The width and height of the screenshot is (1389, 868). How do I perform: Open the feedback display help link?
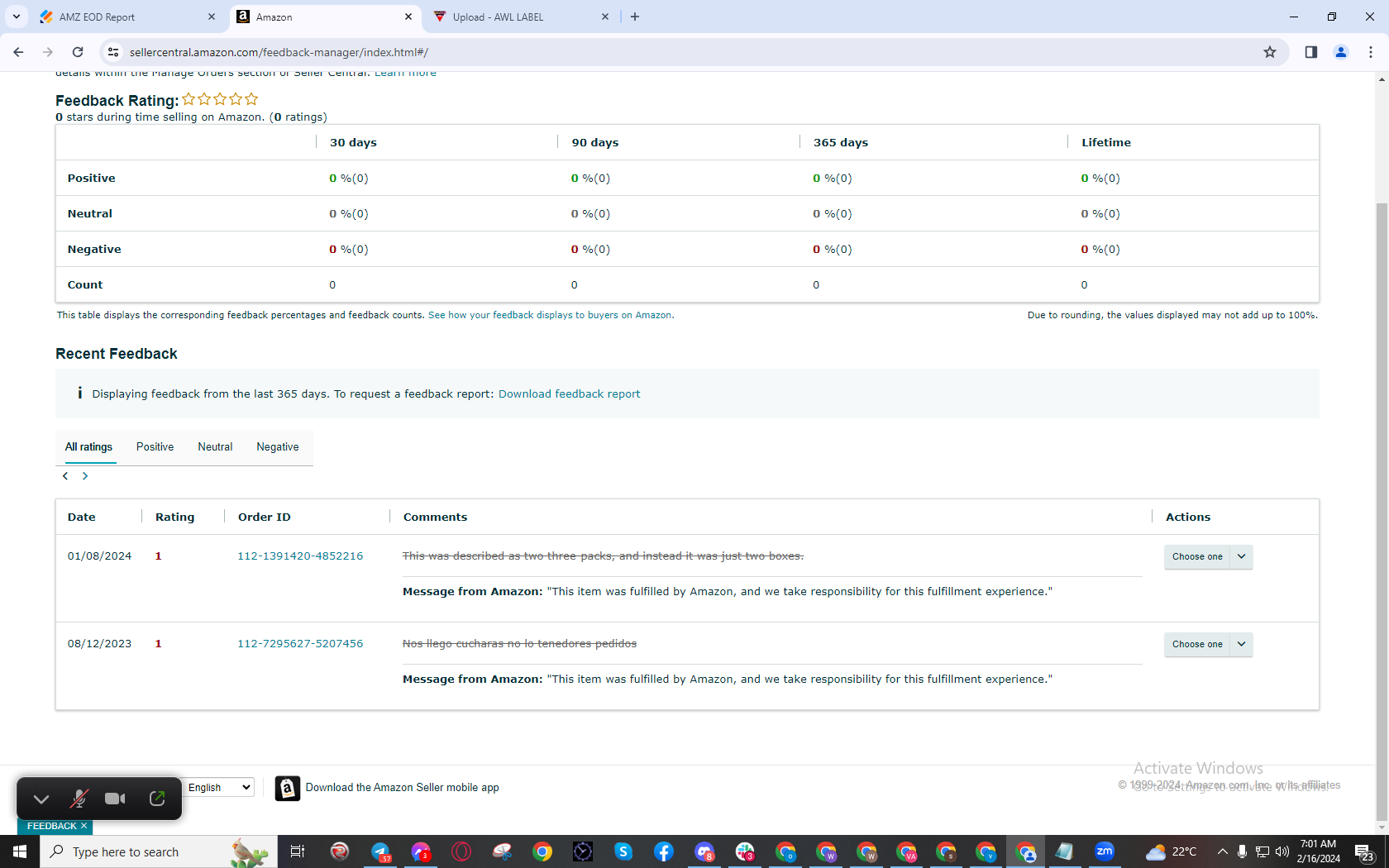tap(551, 315)
